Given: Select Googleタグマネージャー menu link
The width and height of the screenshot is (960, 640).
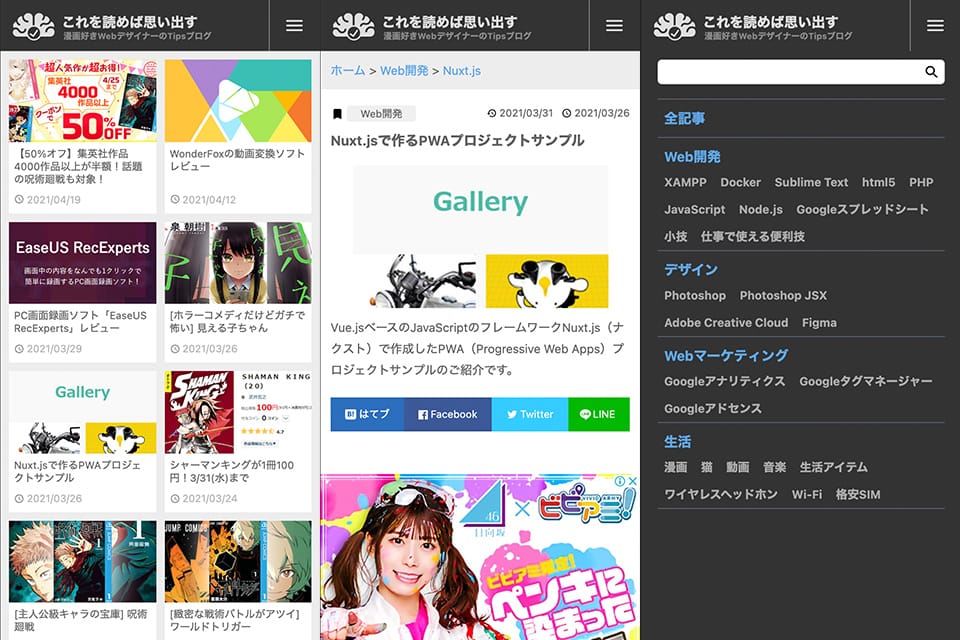Looking at the screenshot, I should tap(866, 382).
